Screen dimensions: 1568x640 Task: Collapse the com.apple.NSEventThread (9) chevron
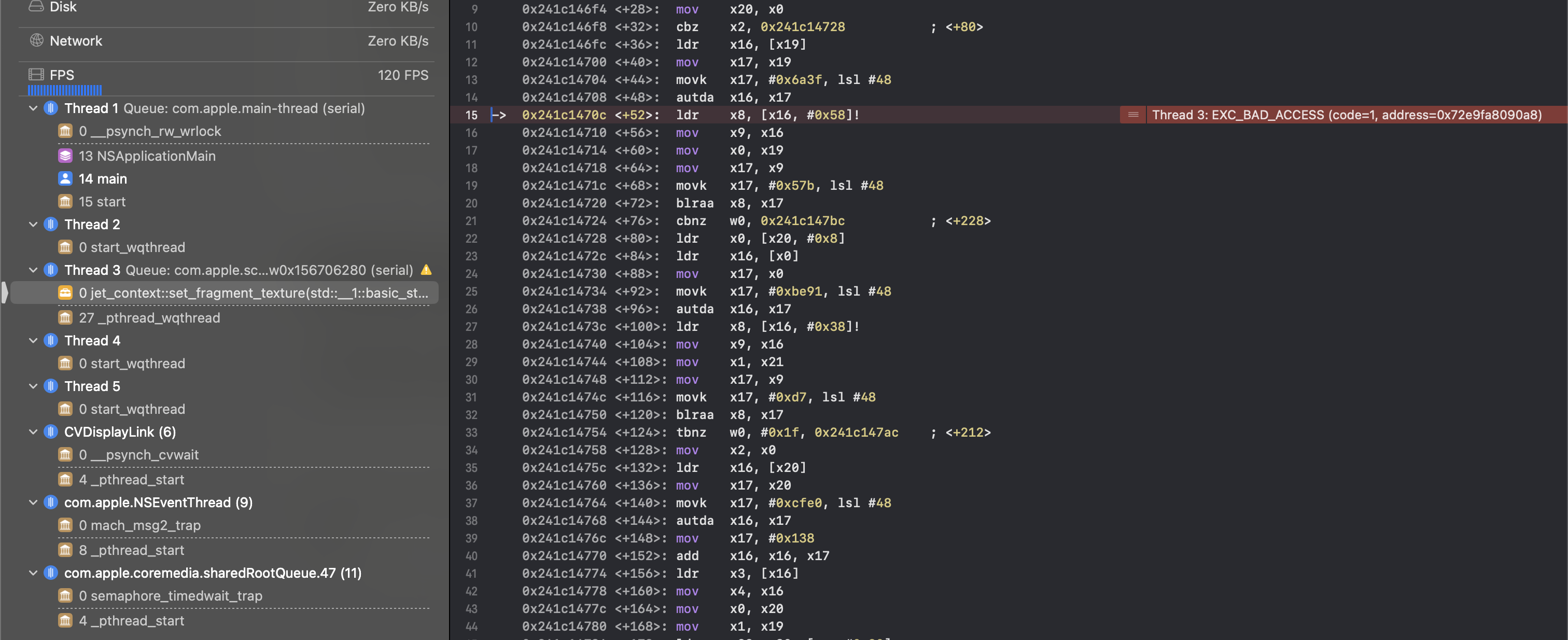pyautogui.click(x=34, y=503)
